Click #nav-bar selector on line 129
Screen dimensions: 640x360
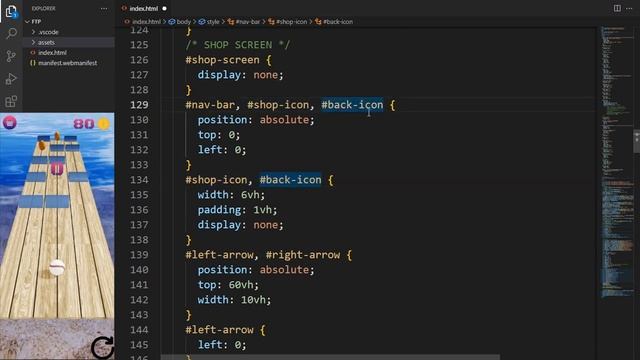[210, 105]
